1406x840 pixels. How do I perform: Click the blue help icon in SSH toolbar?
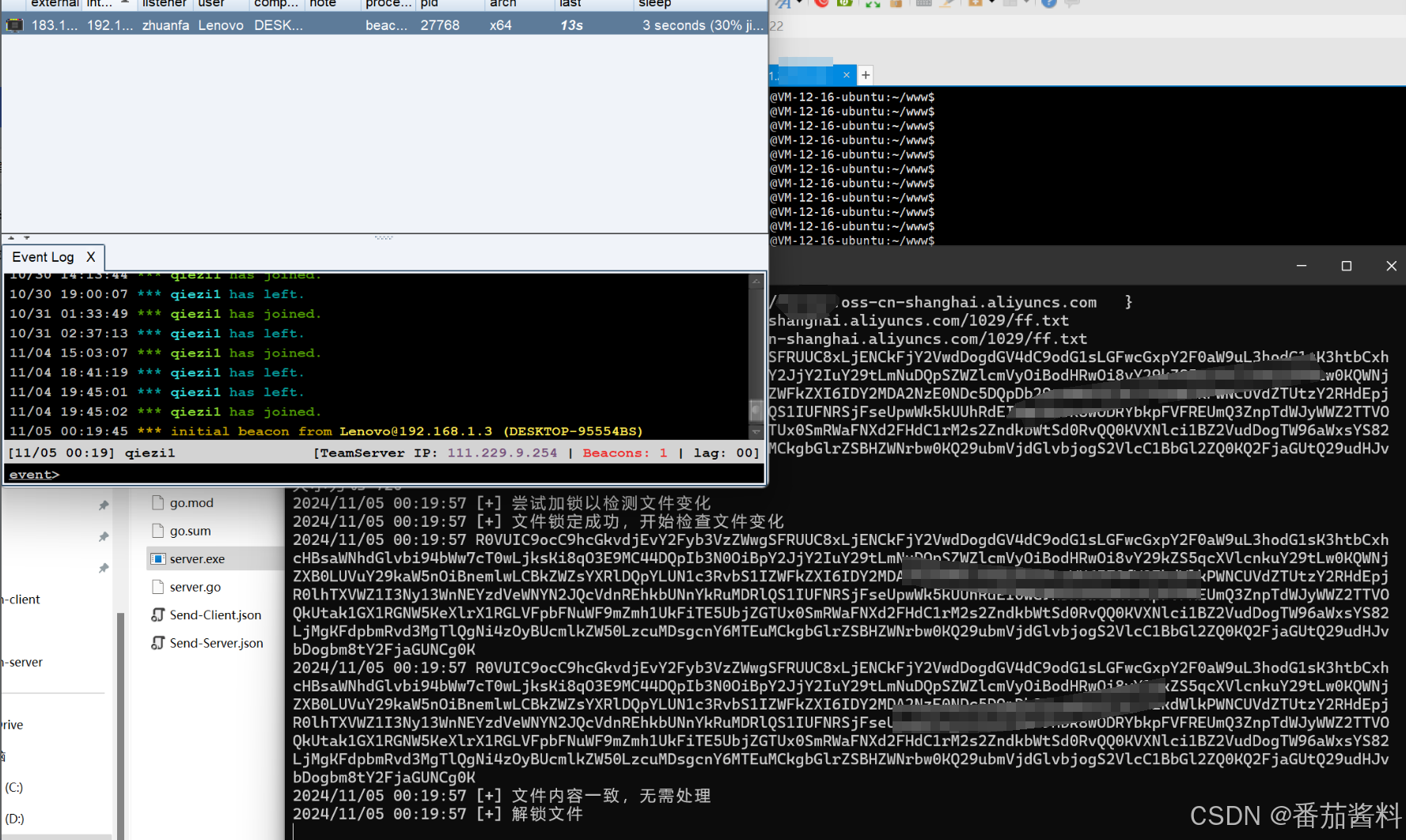[1049, 2]
